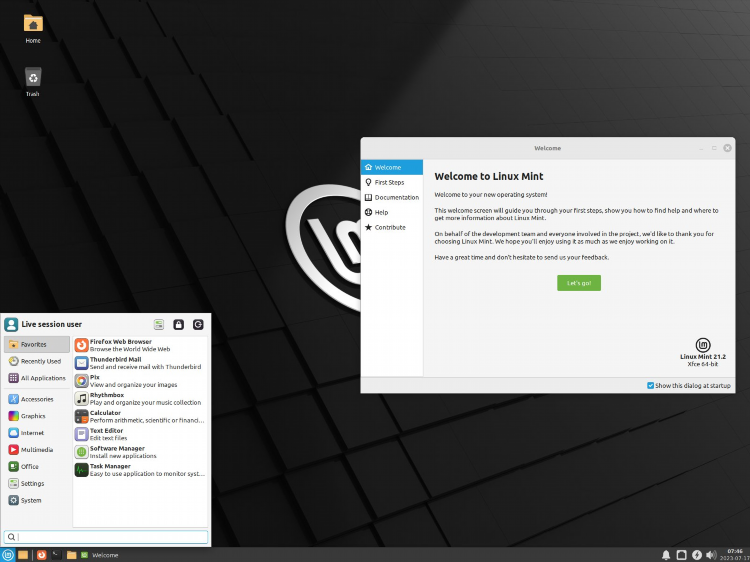
Task: Launch Firefox from the taskbar
Action: (42, 555)
